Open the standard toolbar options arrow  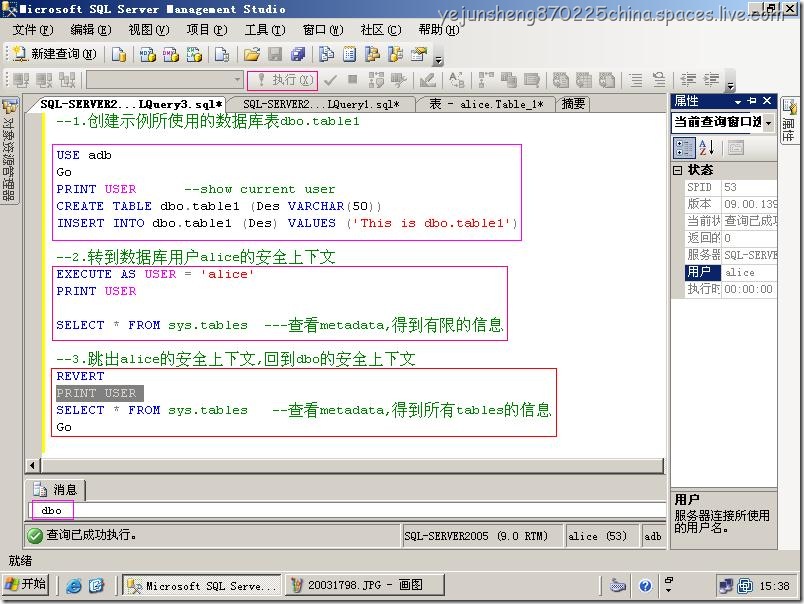click(x=438, y=59)
